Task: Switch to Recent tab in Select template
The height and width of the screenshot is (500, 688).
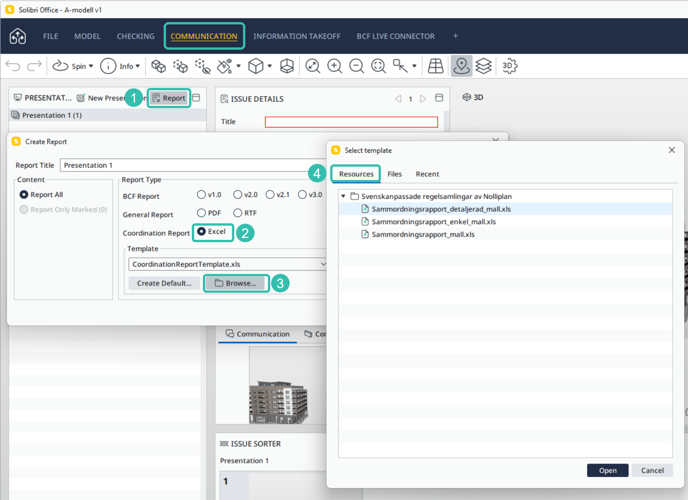Action: pos(427,174)
